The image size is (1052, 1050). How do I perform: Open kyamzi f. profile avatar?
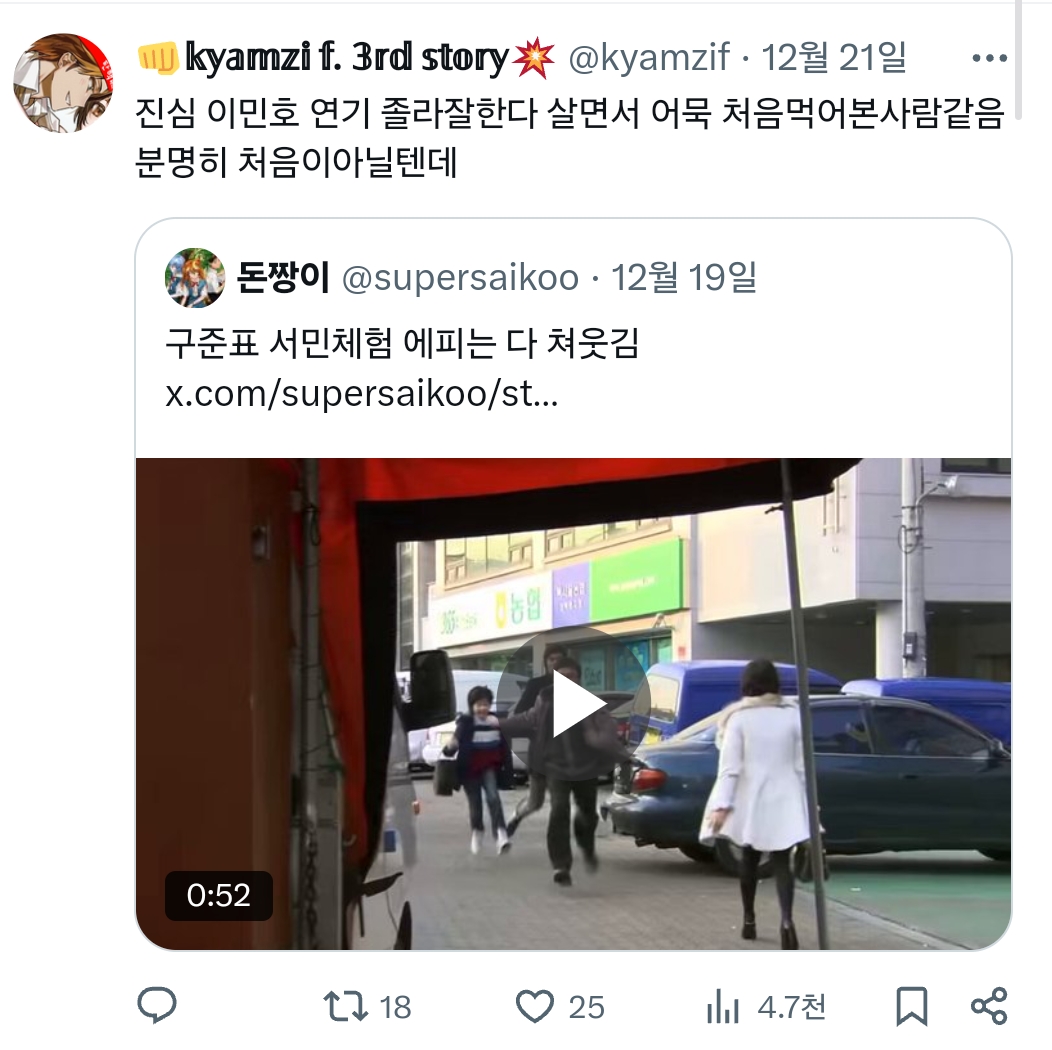pos(63,83)
